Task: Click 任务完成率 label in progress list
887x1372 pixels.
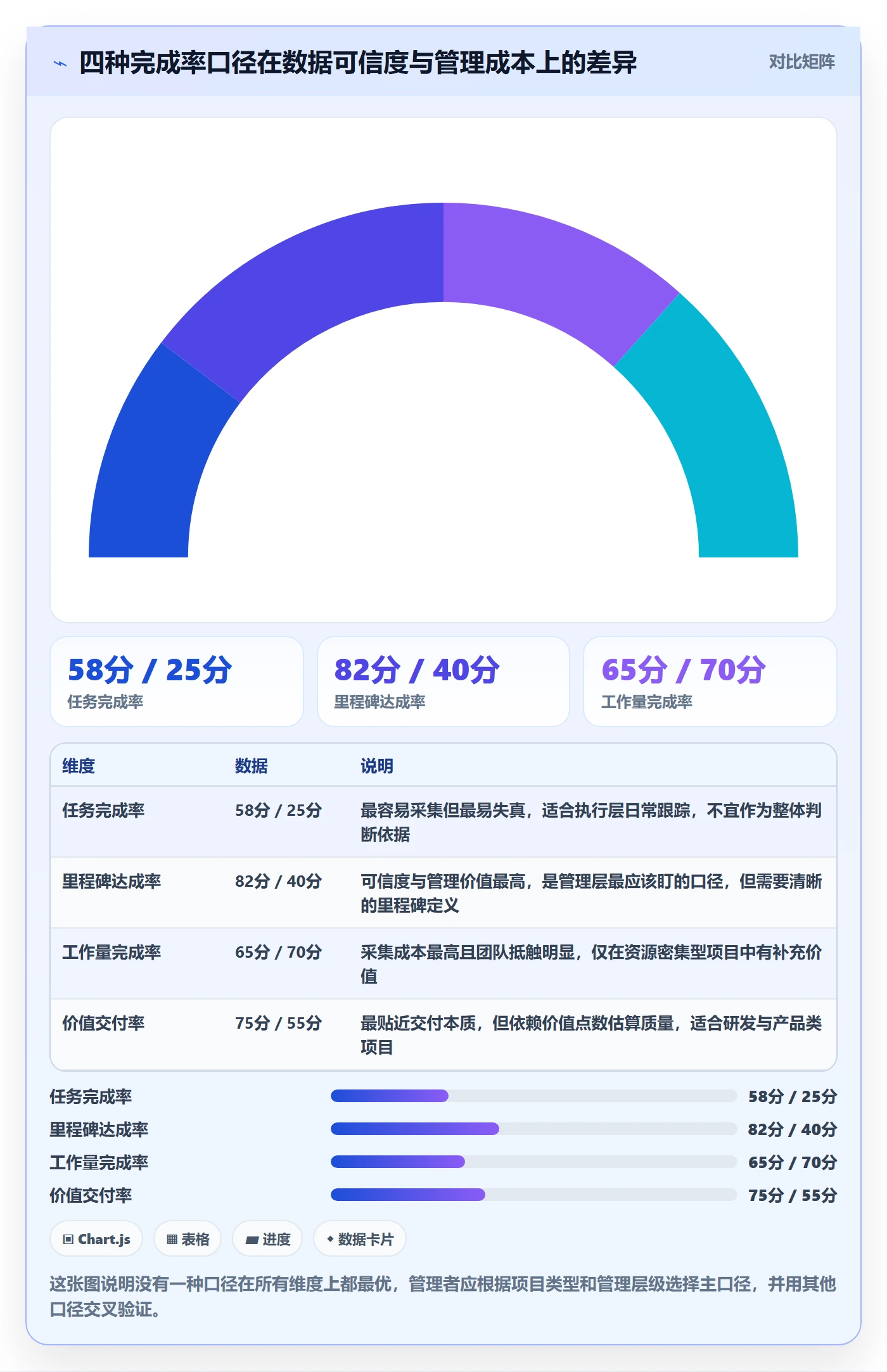Action: pos(91,1096)
